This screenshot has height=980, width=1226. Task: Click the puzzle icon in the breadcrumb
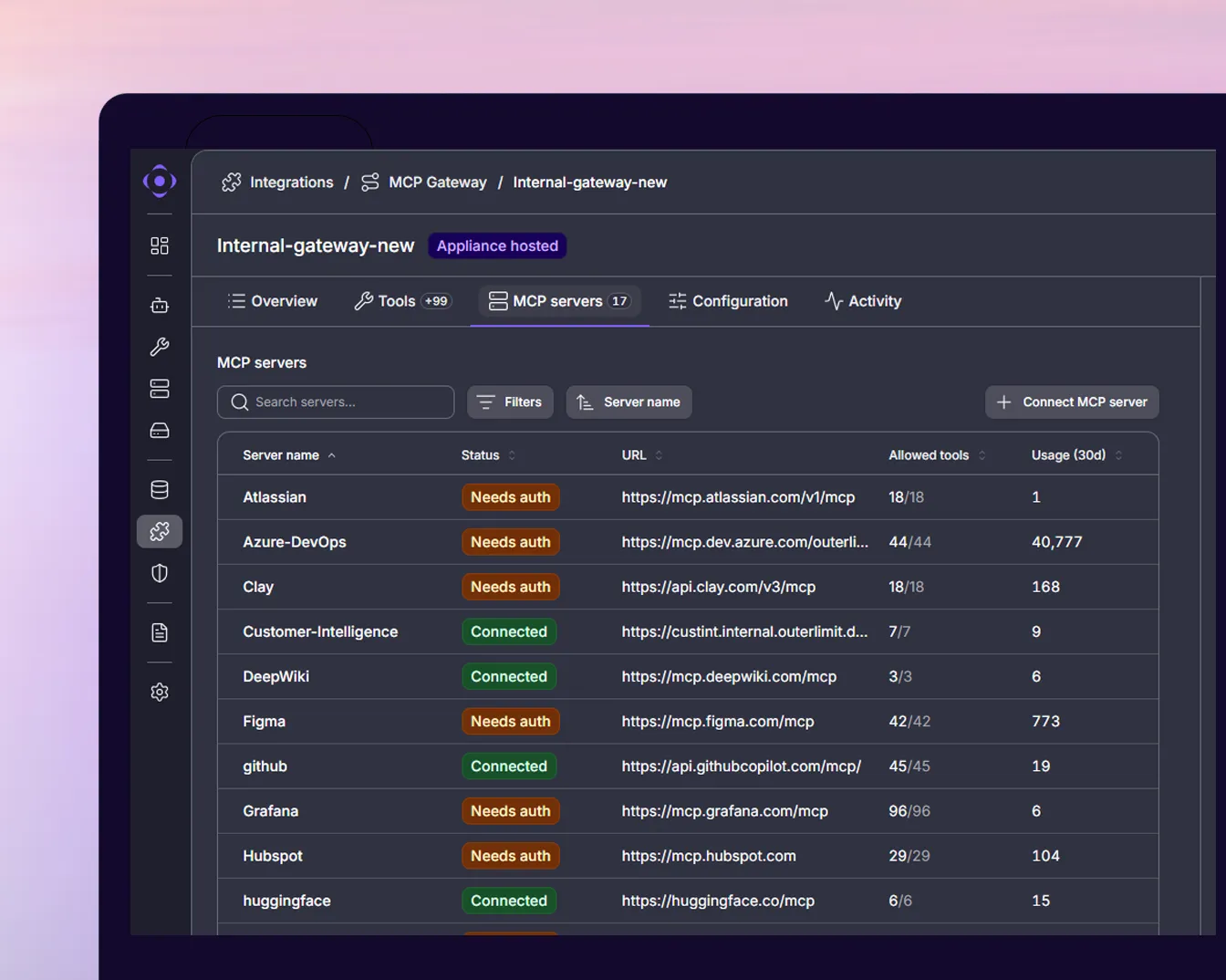232,182
